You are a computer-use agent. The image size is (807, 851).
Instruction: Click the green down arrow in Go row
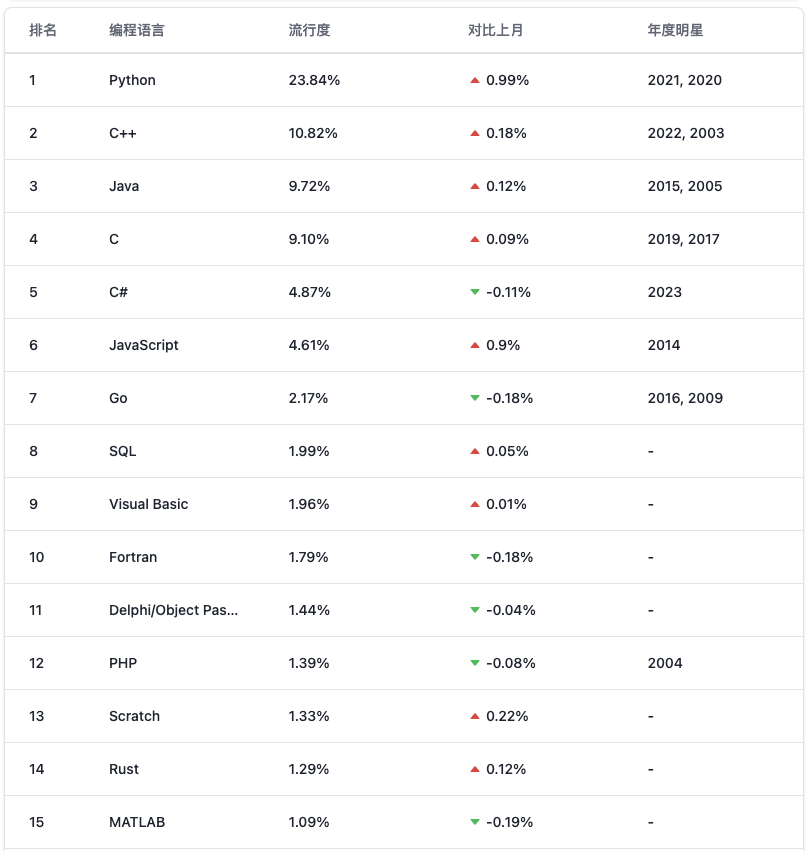click(475, 398)
